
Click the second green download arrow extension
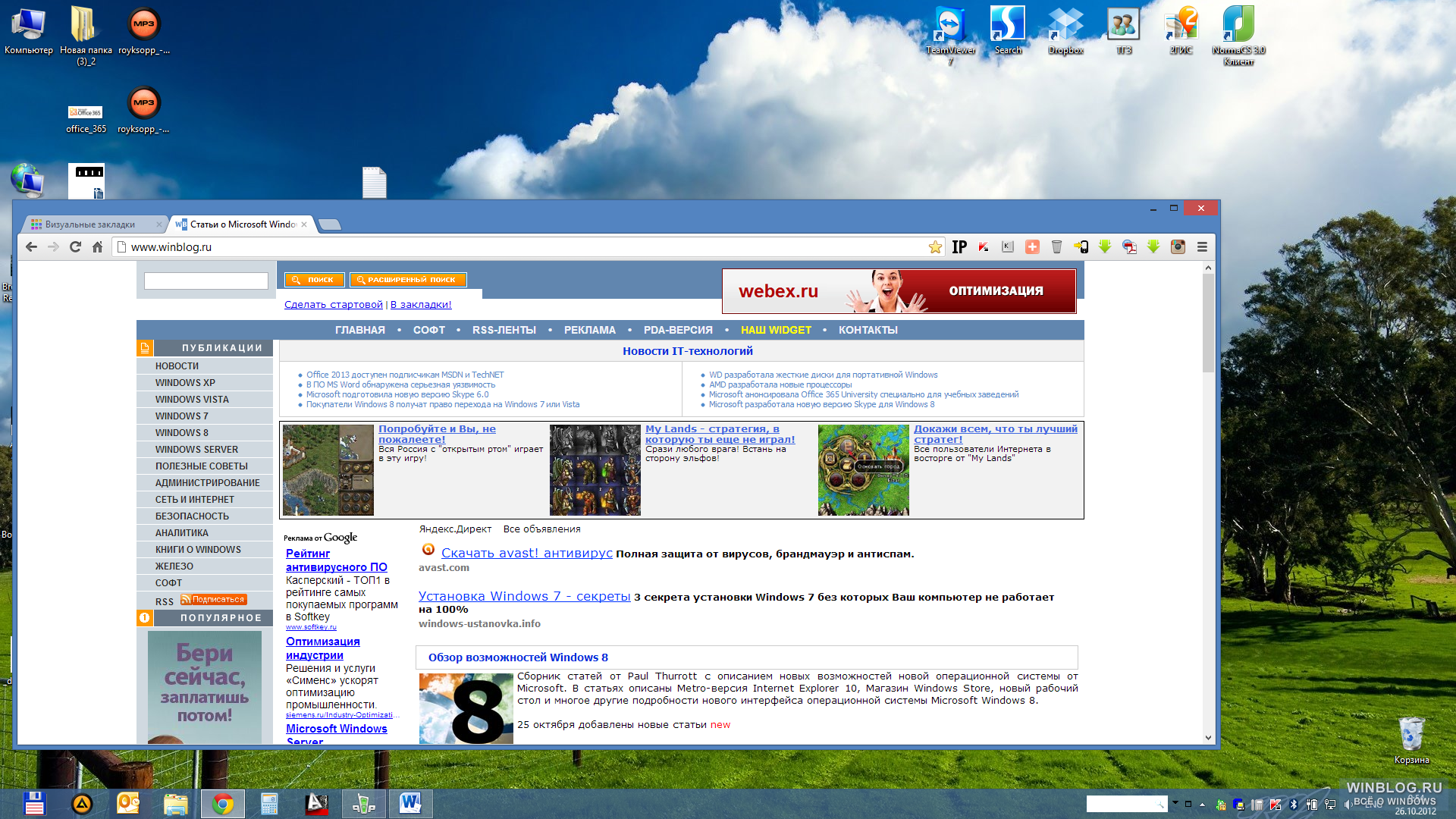(1153, 247)
